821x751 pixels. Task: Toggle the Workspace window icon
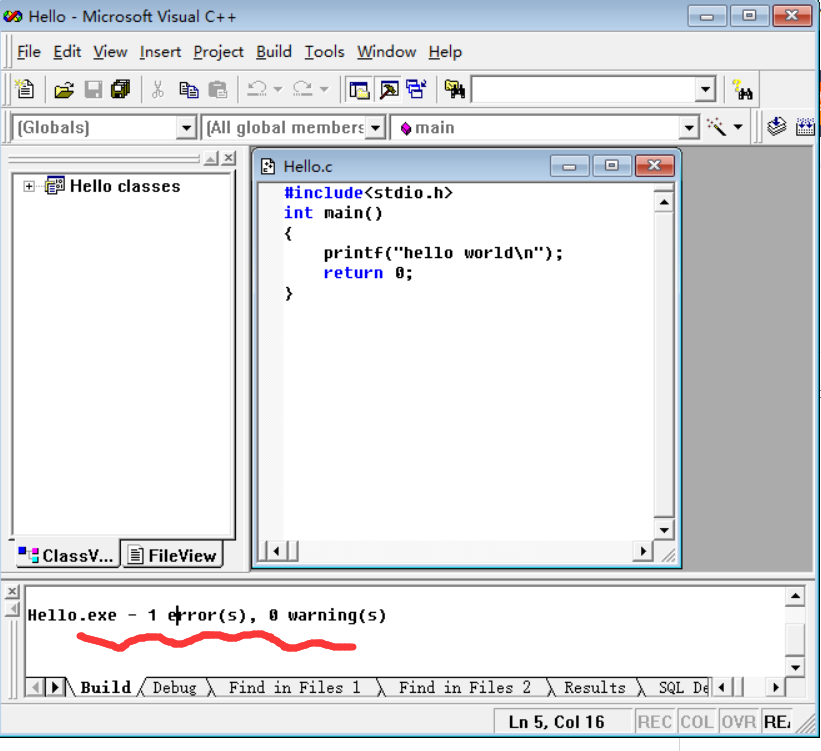tap(359, 90)
